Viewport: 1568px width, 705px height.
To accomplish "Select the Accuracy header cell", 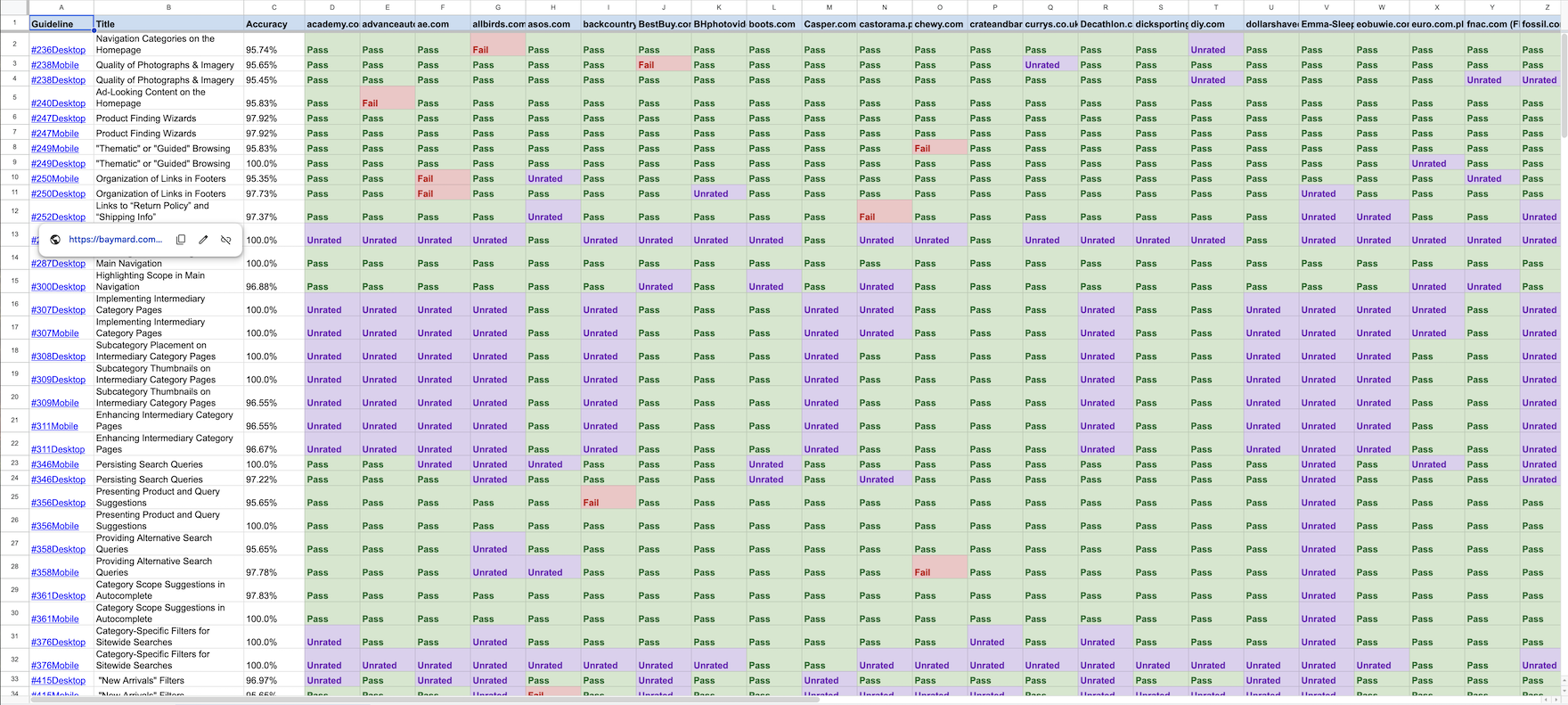I will coord(274,24).
